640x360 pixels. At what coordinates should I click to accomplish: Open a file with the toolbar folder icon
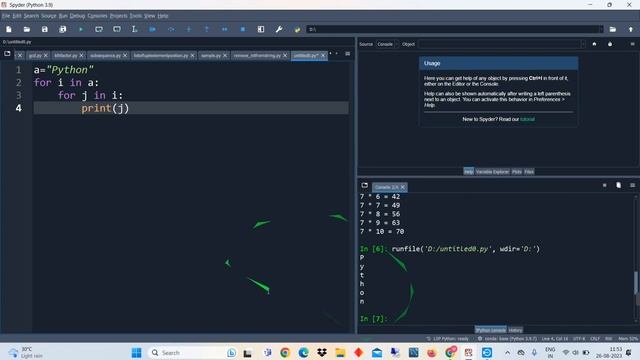[27, 29]
